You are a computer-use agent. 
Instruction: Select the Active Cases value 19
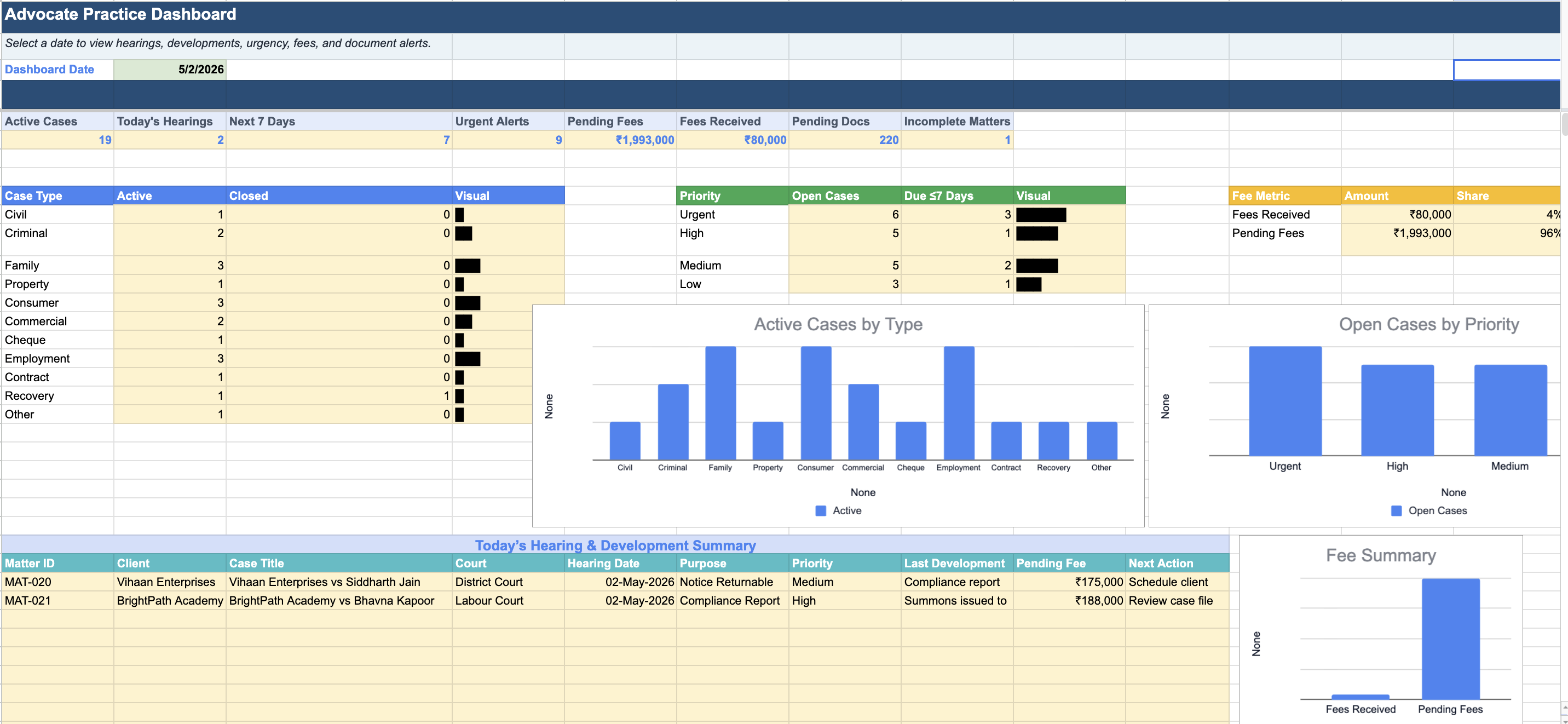tap(57, 140)
